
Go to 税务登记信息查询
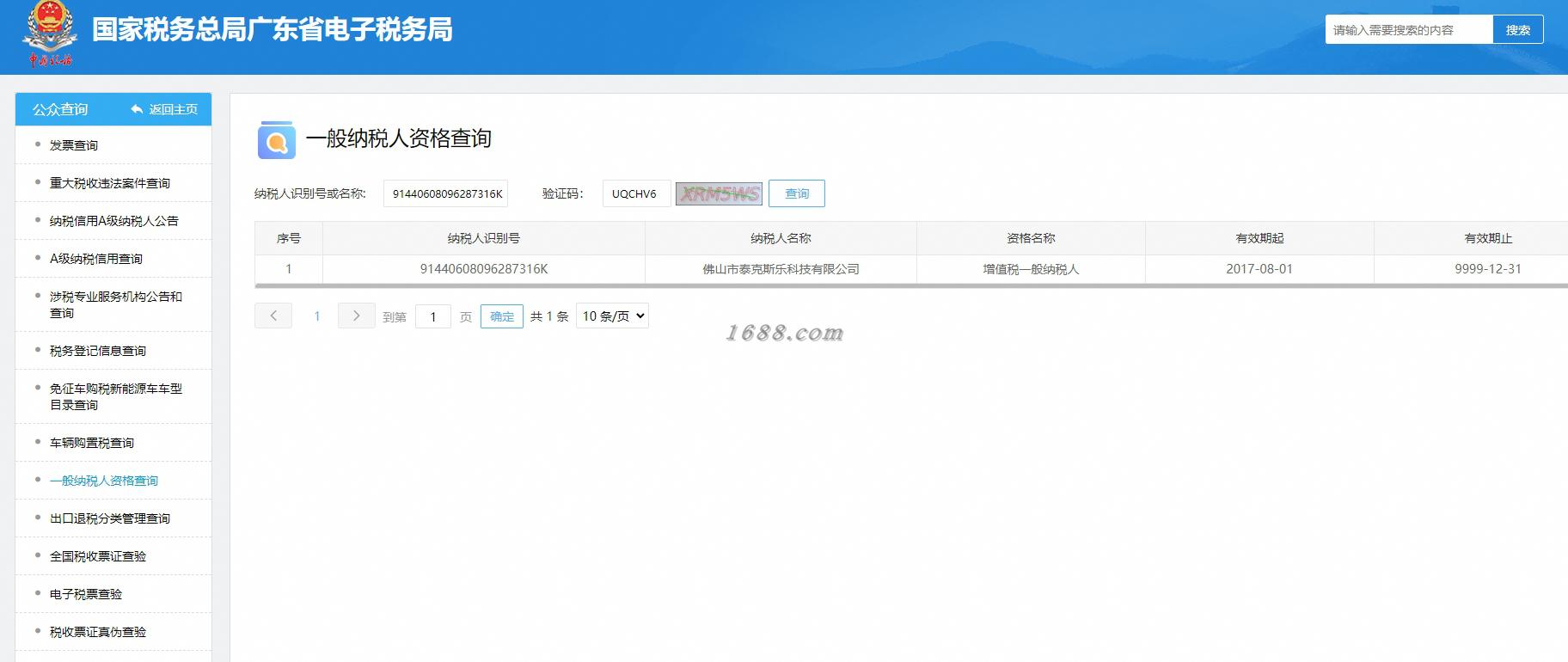[98, 351]
